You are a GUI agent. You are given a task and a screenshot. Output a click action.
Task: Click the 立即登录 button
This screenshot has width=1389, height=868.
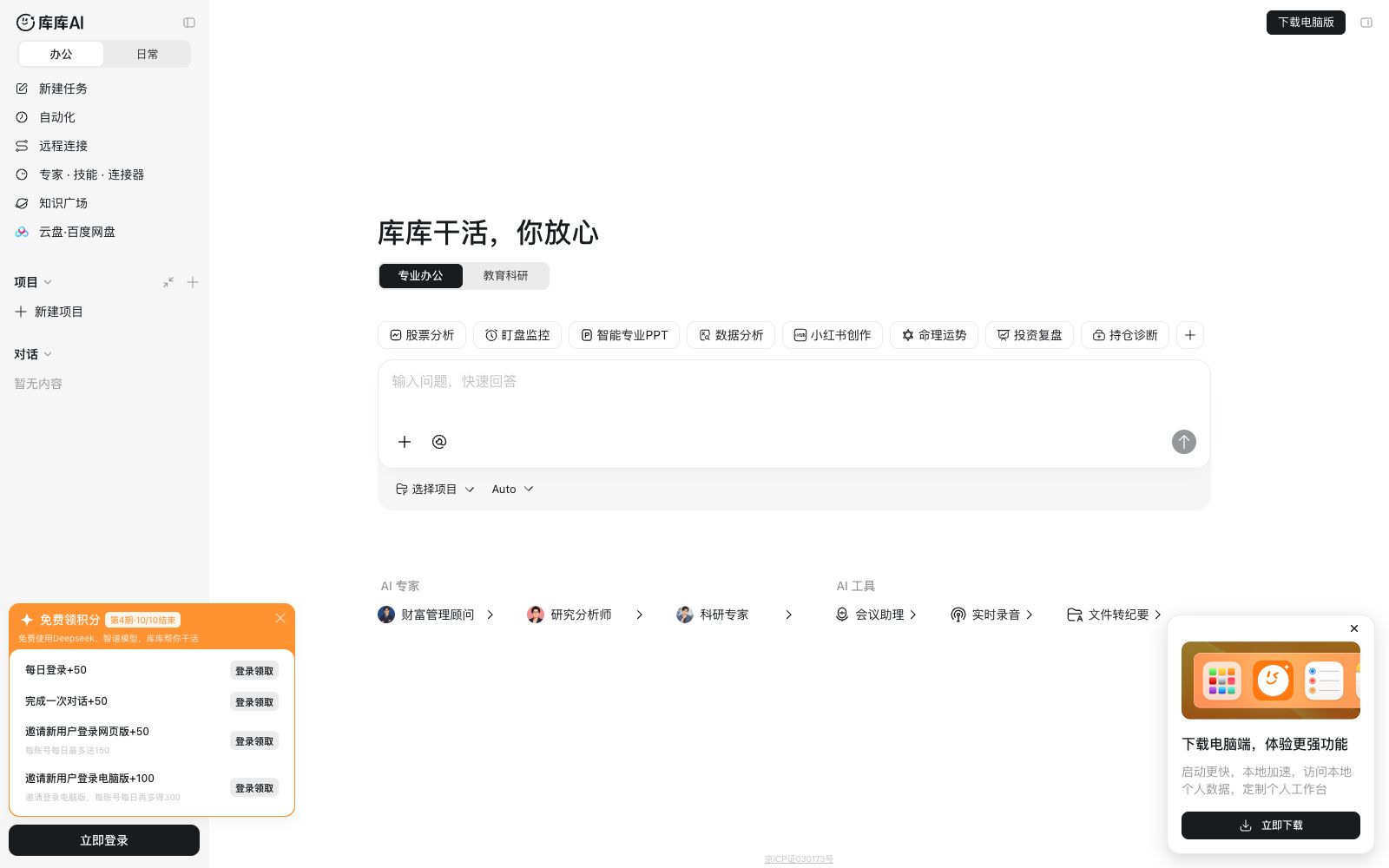[x=104, y=840]
